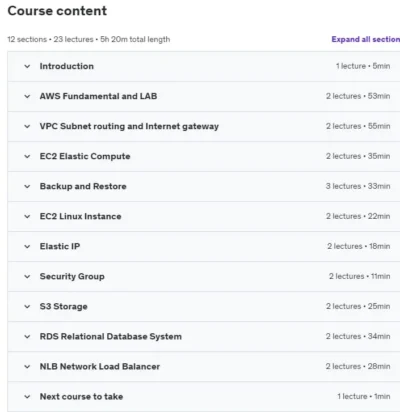
Task: Expand AWS Fundamental and LAB chevron
Action: point(27,96)
